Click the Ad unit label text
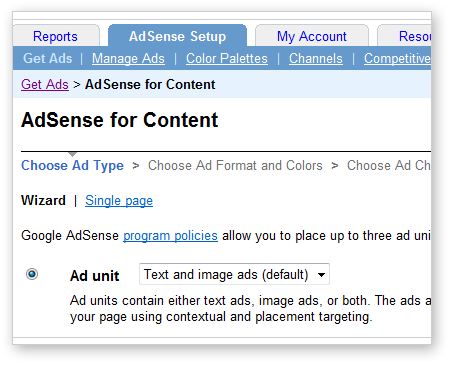 pos(95,276)
